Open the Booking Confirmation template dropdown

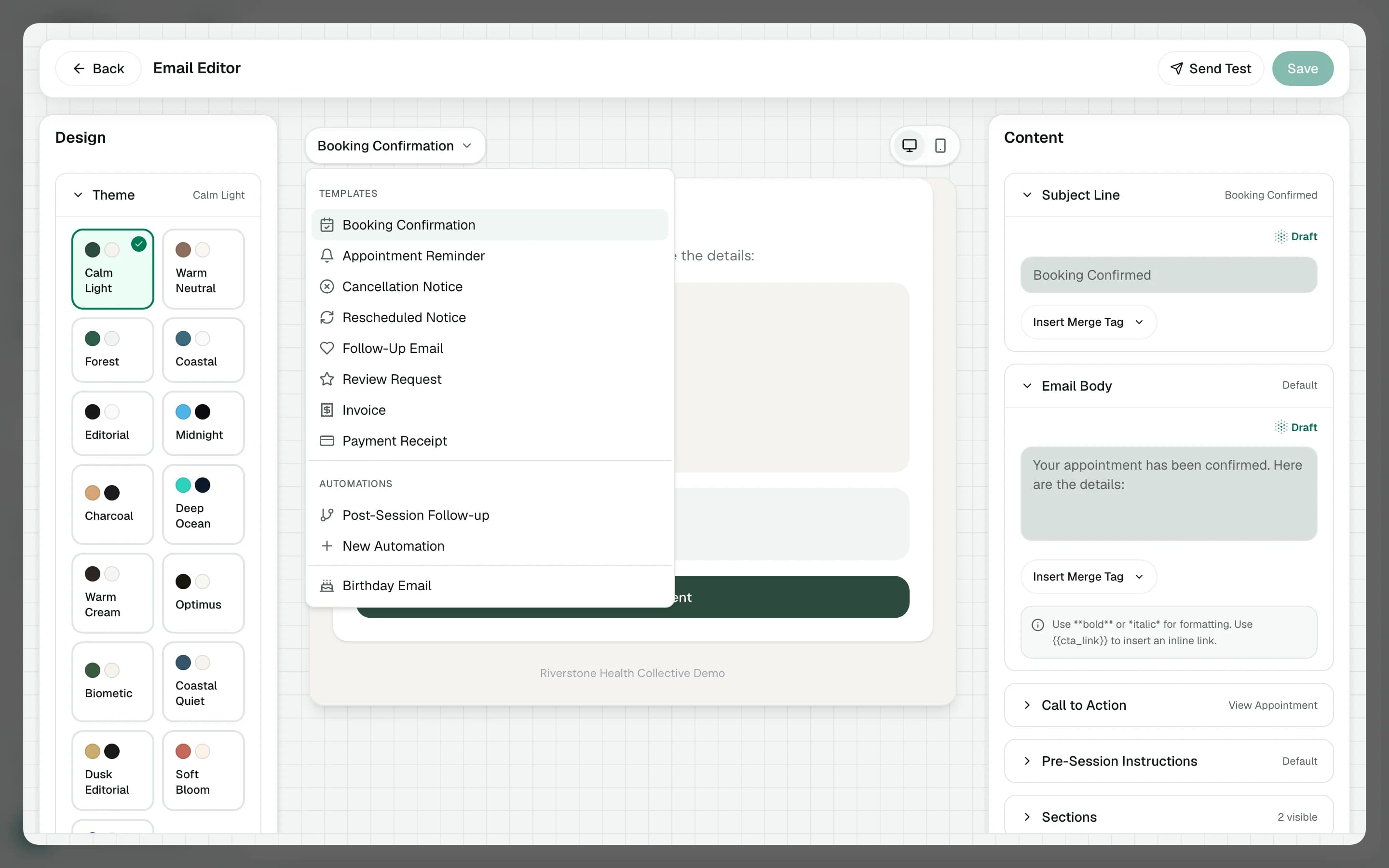pos(395,146)
